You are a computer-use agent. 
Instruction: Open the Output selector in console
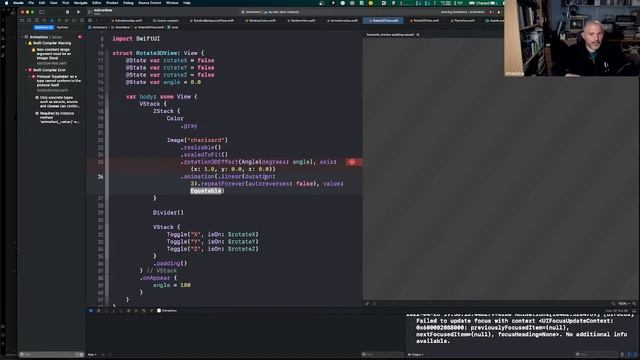416,355
